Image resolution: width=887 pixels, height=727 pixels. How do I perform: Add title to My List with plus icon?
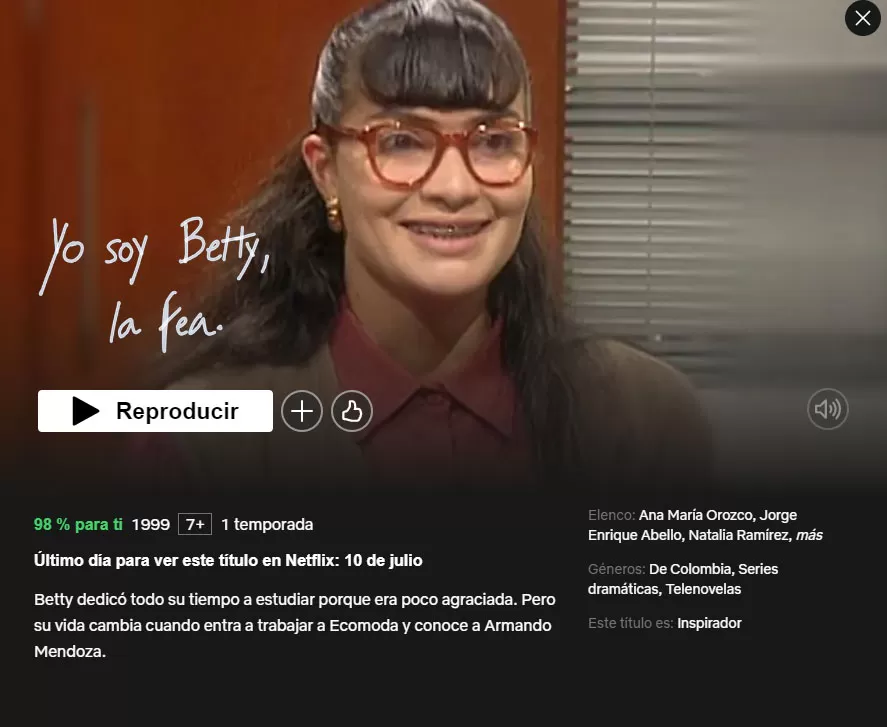302,411
